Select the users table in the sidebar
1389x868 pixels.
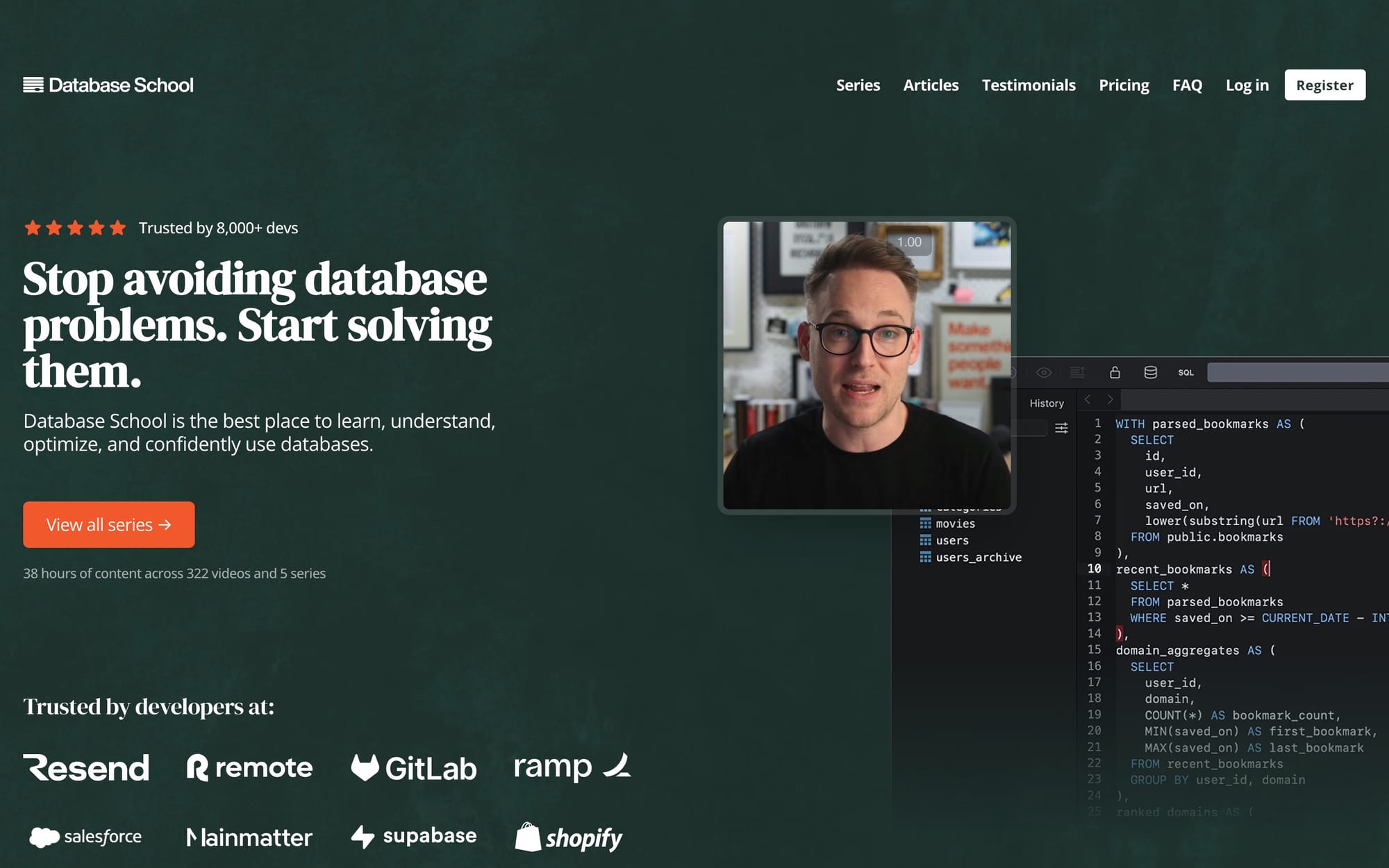[x=951, y=540]
